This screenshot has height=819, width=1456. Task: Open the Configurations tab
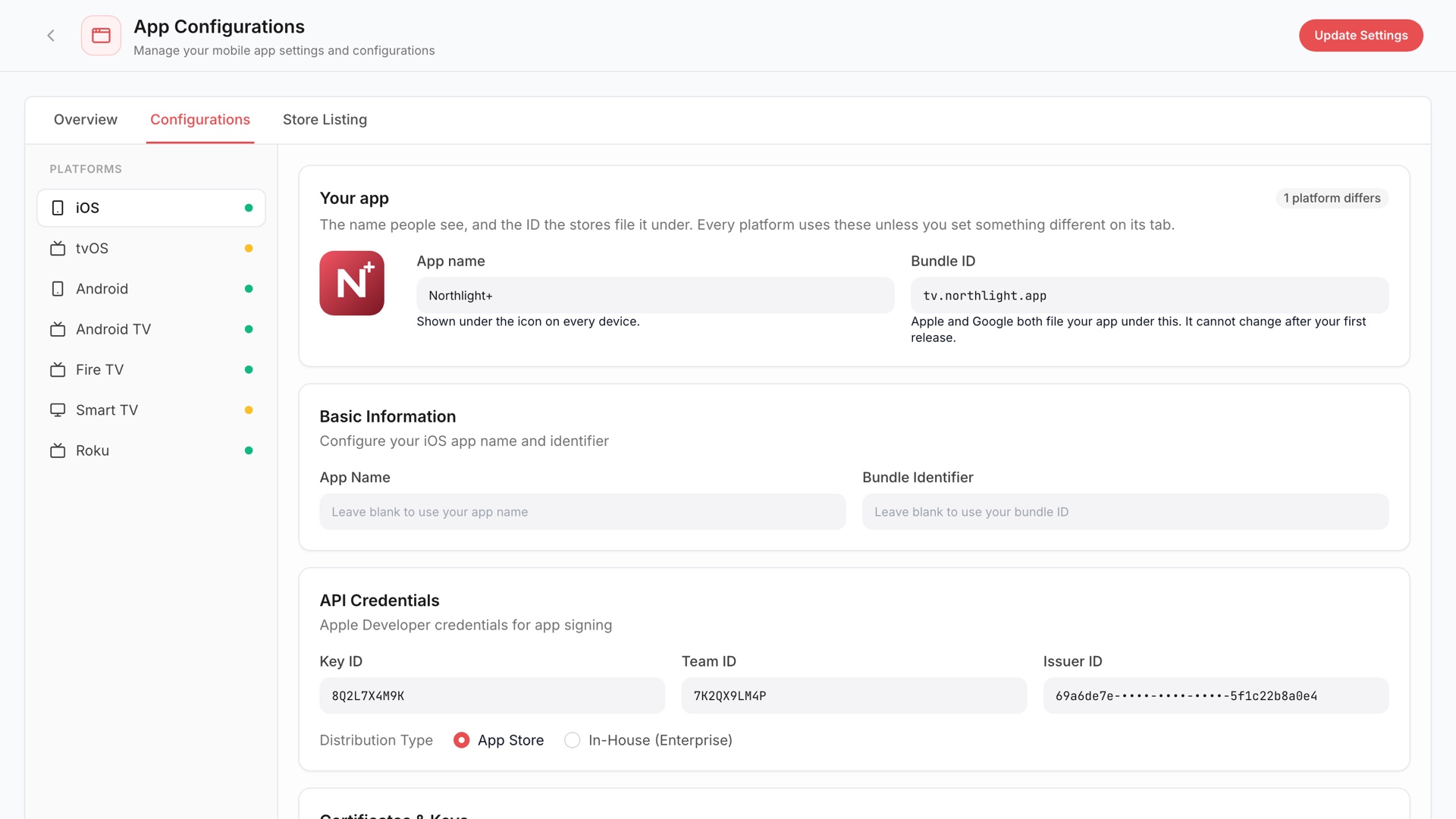click(200, 120)
